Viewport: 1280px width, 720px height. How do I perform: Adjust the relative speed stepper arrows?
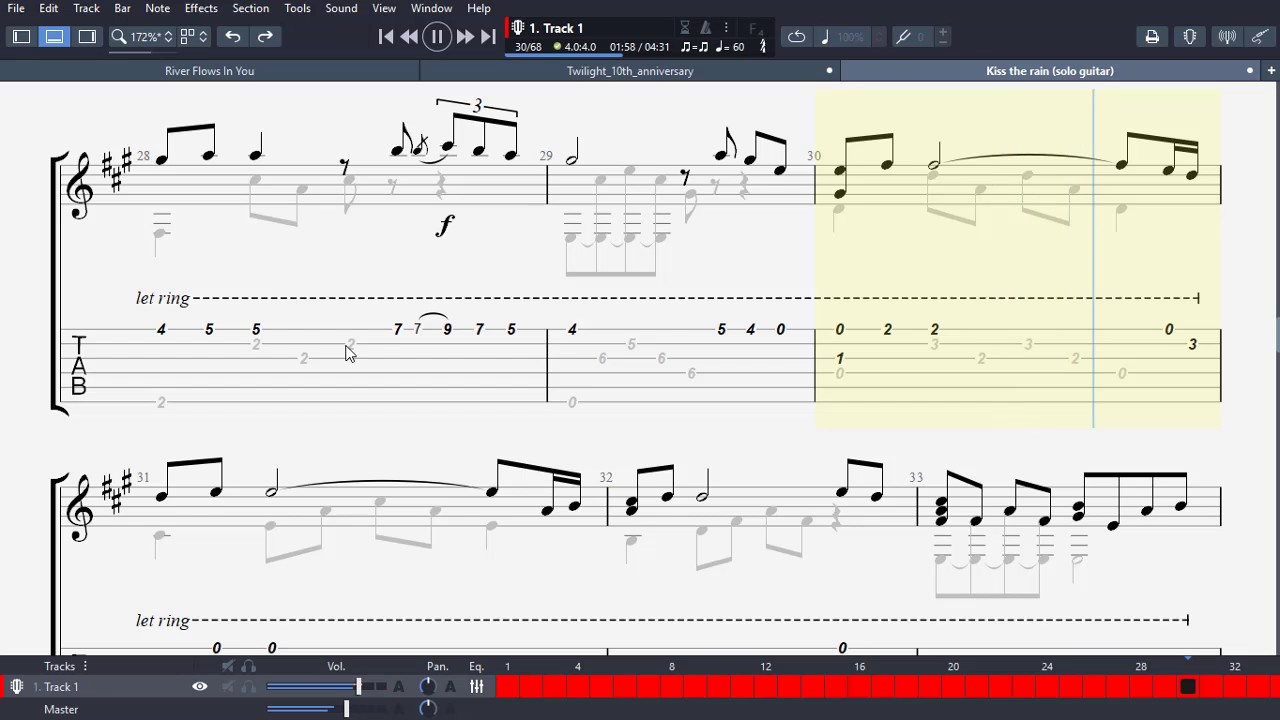879,37
